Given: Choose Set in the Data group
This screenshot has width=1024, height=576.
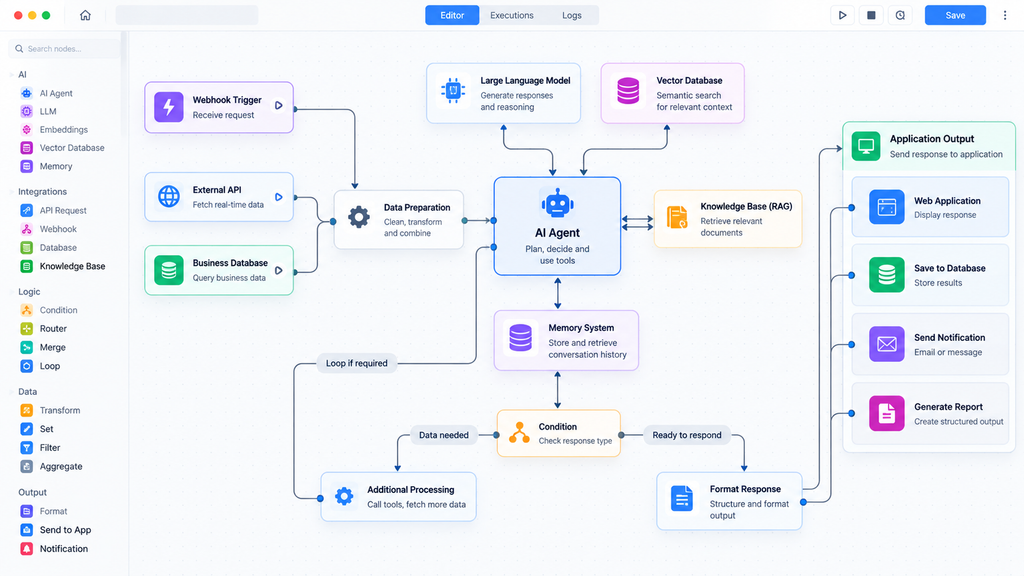Looking at the screenshot, I should 46,429.
